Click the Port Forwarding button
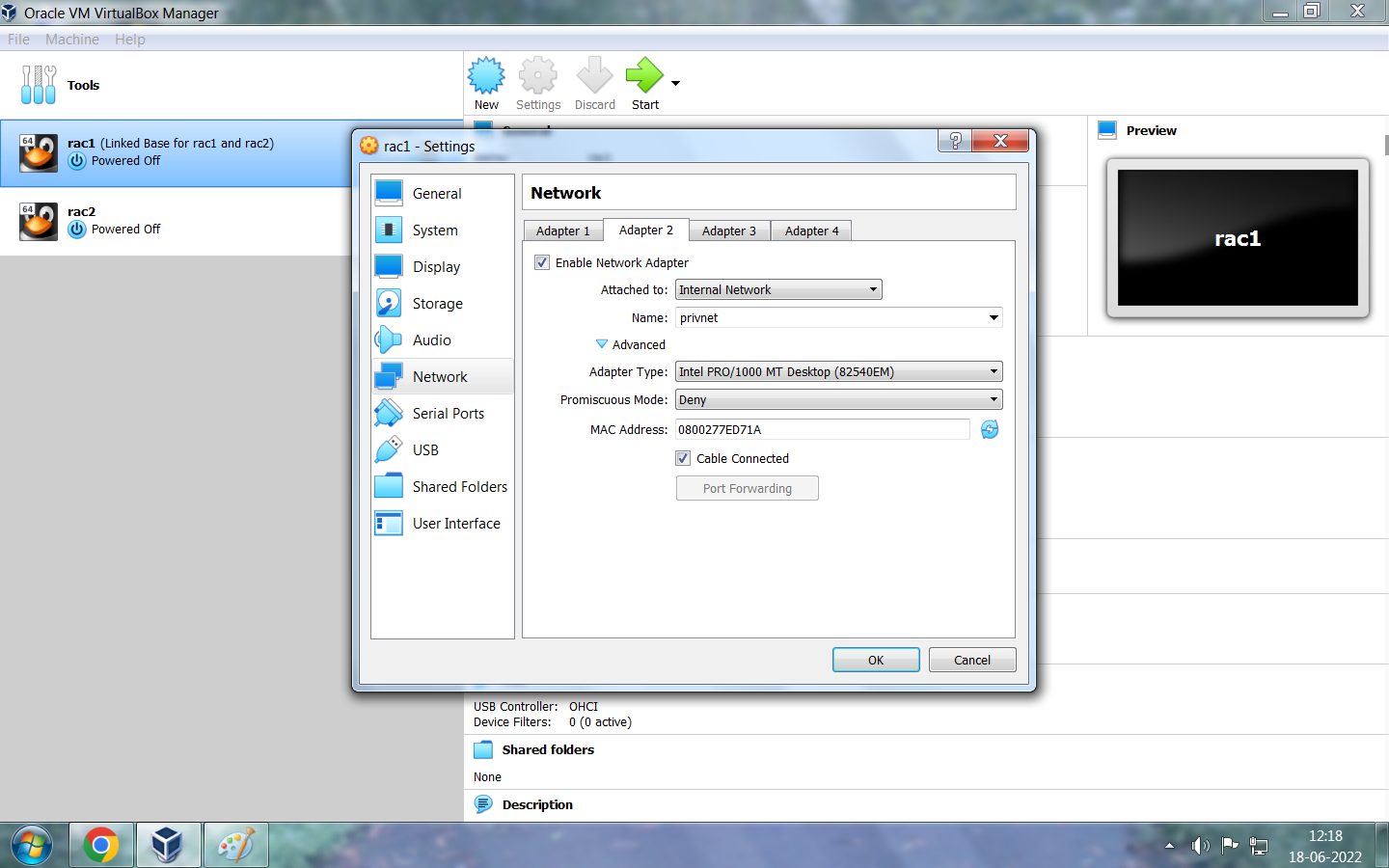Screen dimensions: 1389x868 click(x=748, y=488)
